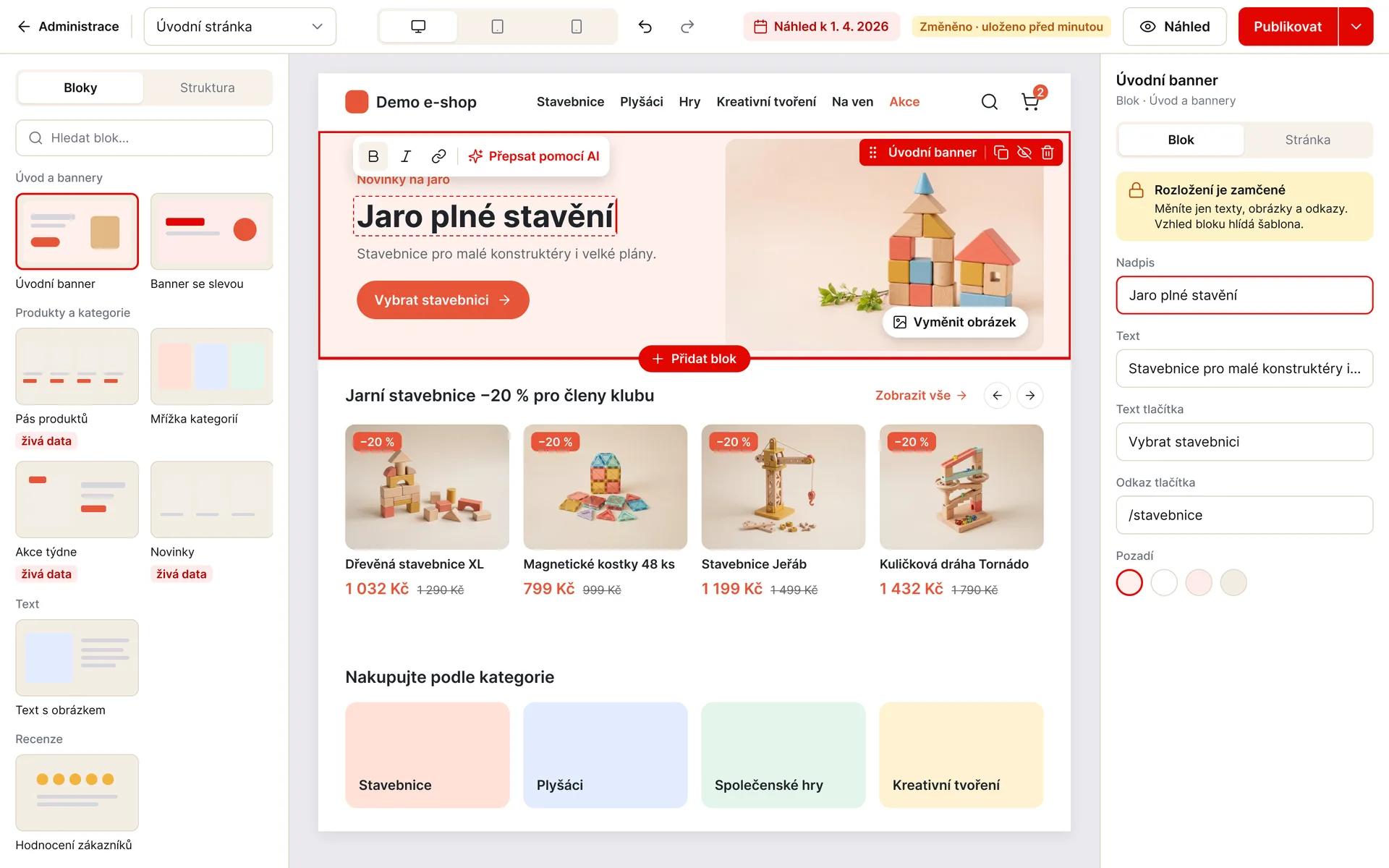Select the Banner se slevou block thumbnail
This screenshot has height=868, width=1389.
211,231
